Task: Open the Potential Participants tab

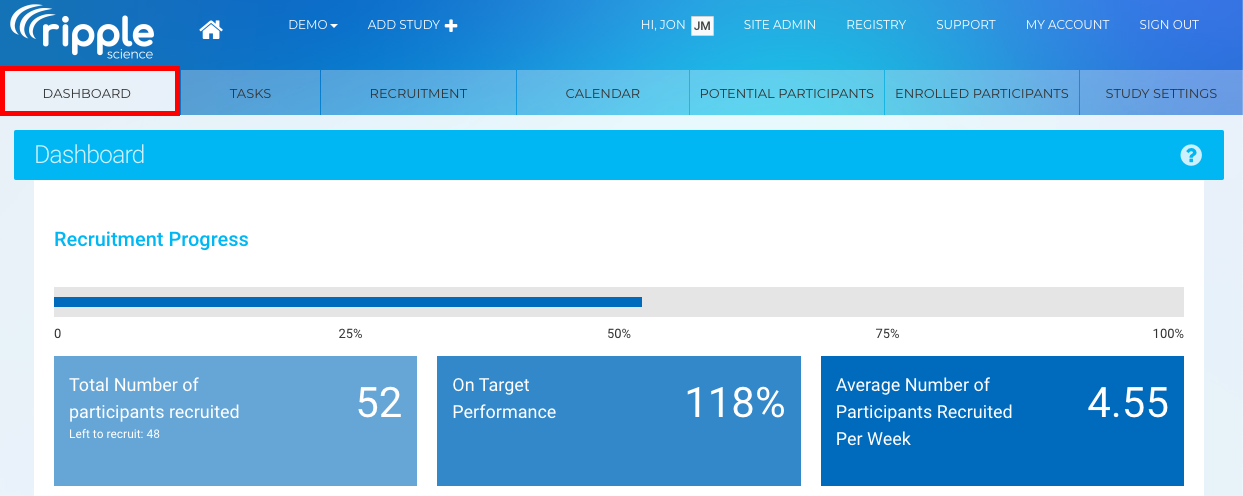Action: (786, 93)
